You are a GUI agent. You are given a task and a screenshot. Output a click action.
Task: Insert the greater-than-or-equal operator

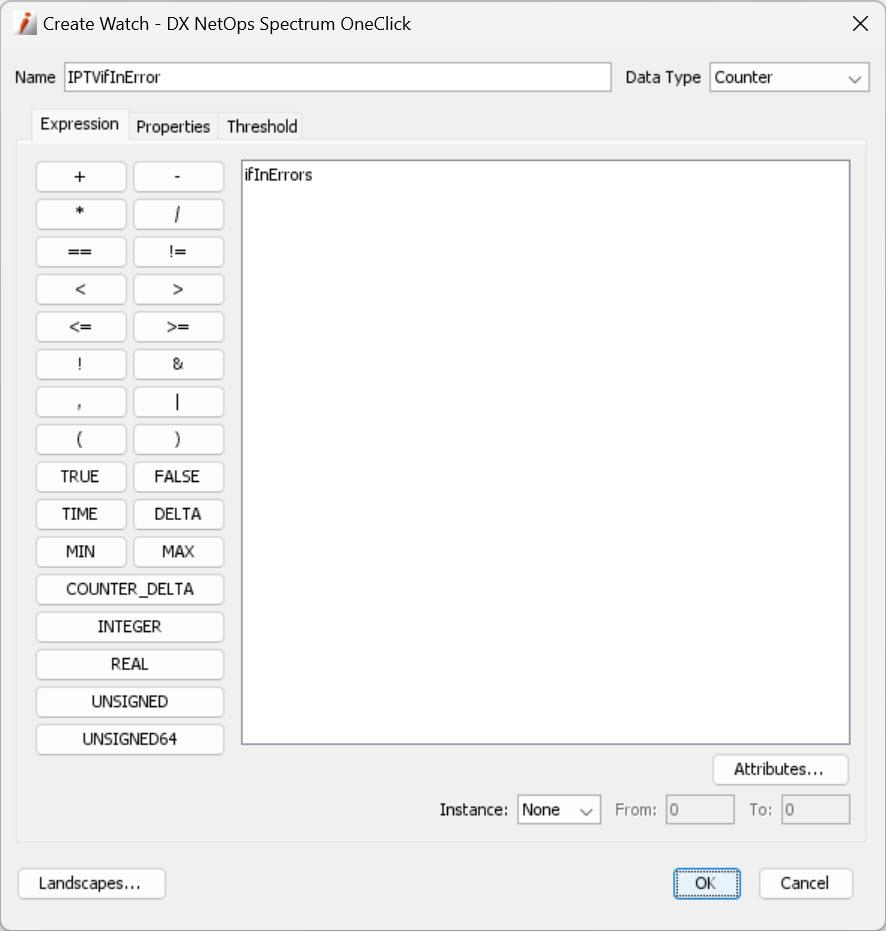click(x=178, y=327)
